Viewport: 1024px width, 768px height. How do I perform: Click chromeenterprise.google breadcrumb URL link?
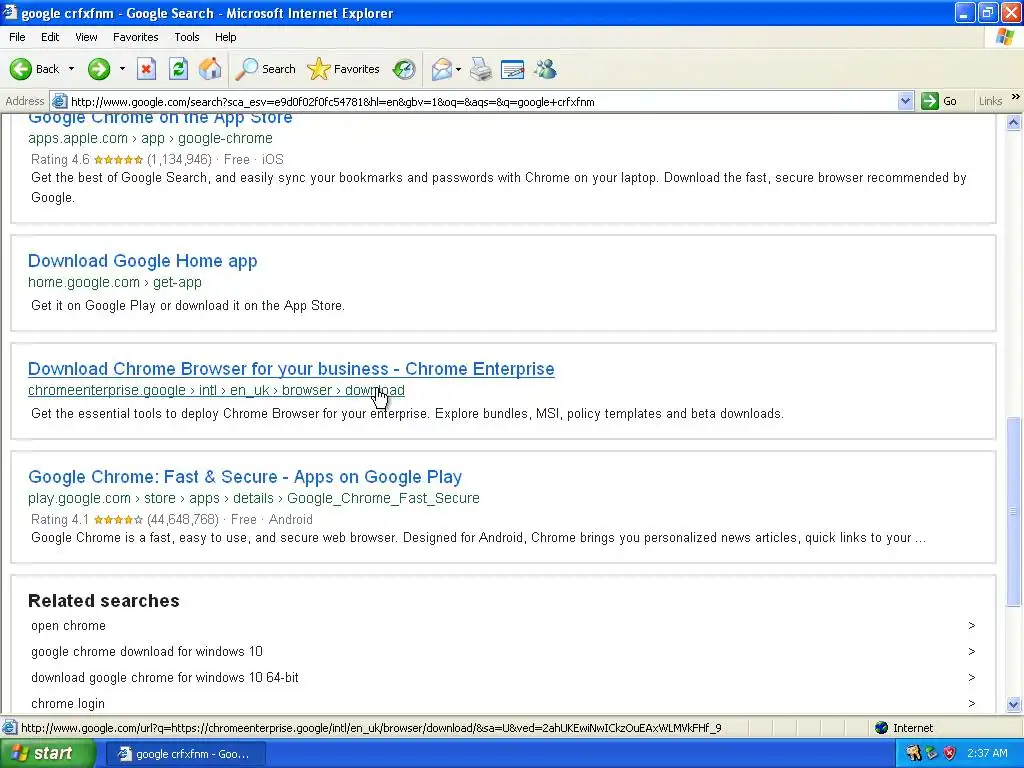tap(216, 390)
